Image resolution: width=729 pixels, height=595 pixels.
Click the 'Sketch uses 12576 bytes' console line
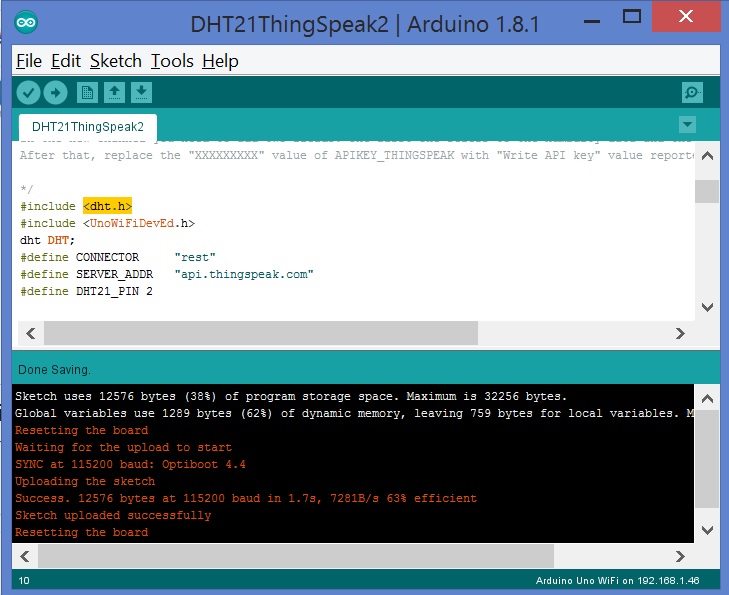[291, 397]
